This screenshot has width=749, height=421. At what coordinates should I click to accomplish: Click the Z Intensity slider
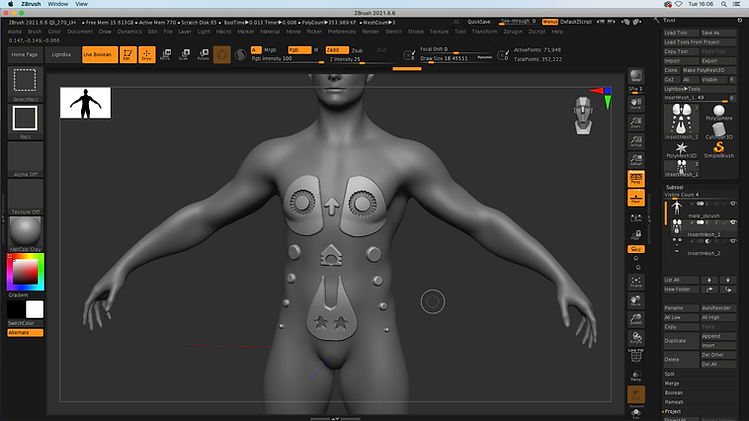click(x=361, y=59)
